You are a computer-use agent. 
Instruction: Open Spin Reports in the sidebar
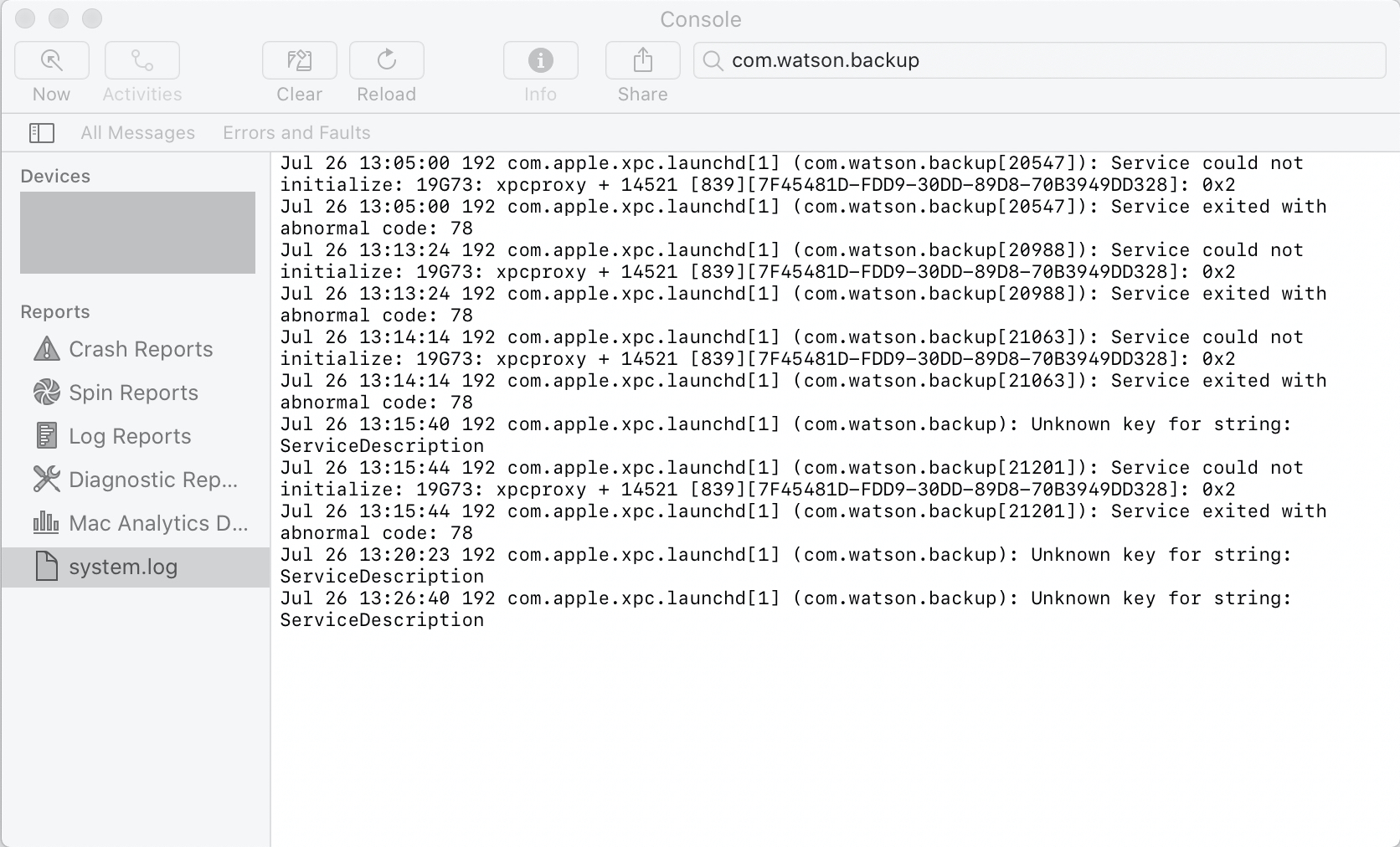133,393
